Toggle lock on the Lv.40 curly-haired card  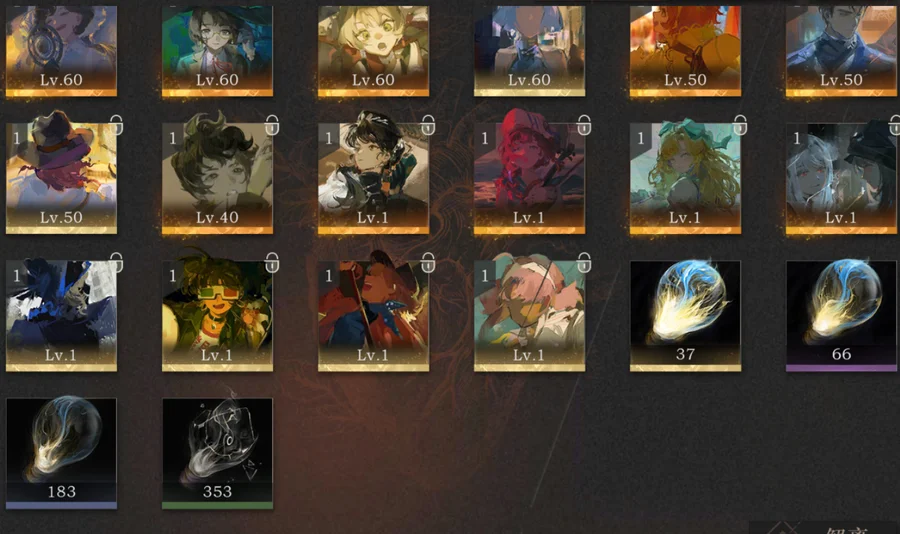[x=272, y=125]
